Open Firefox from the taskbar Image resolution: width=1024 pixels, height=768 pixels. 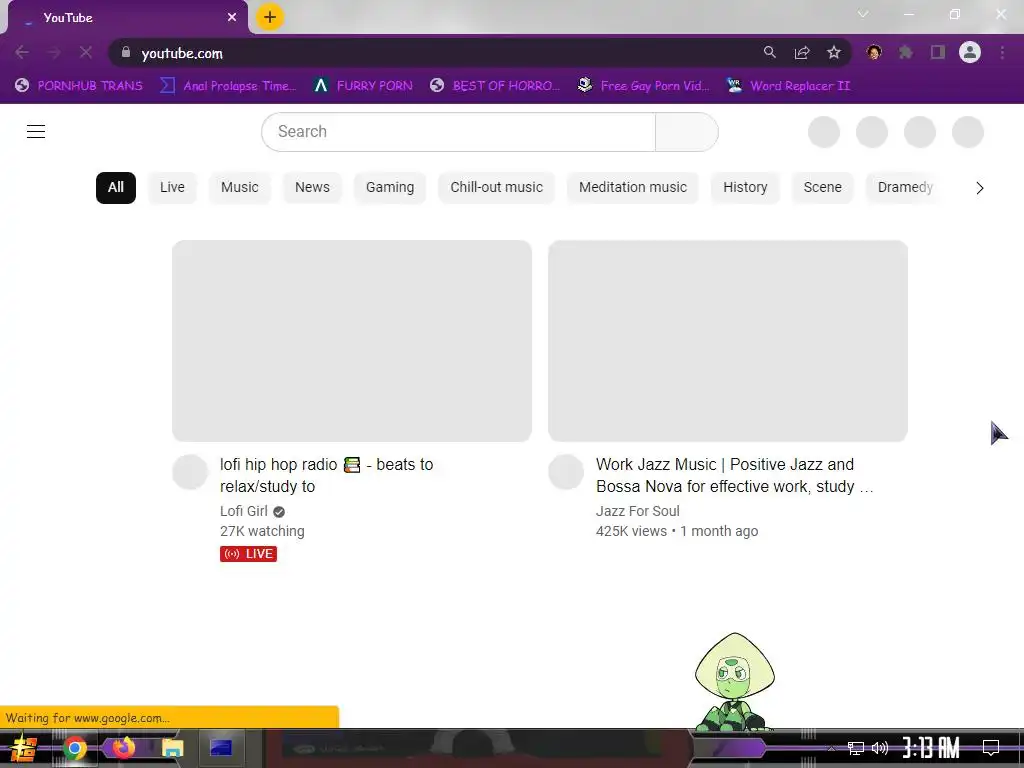(123, 748)
